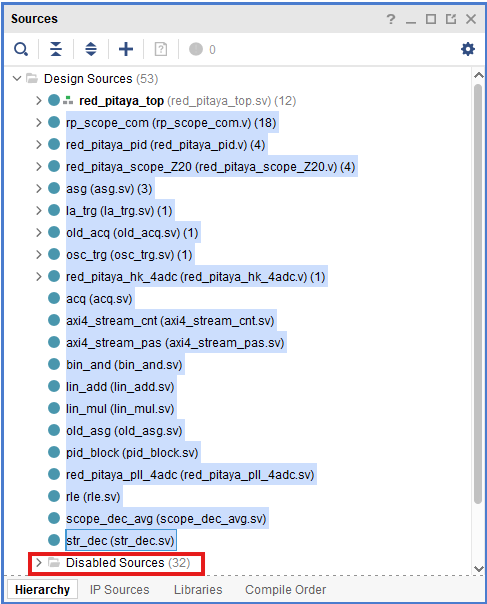Select scope_dec_avg (scope_dec_avg.sv)

[x=167, y=518]
